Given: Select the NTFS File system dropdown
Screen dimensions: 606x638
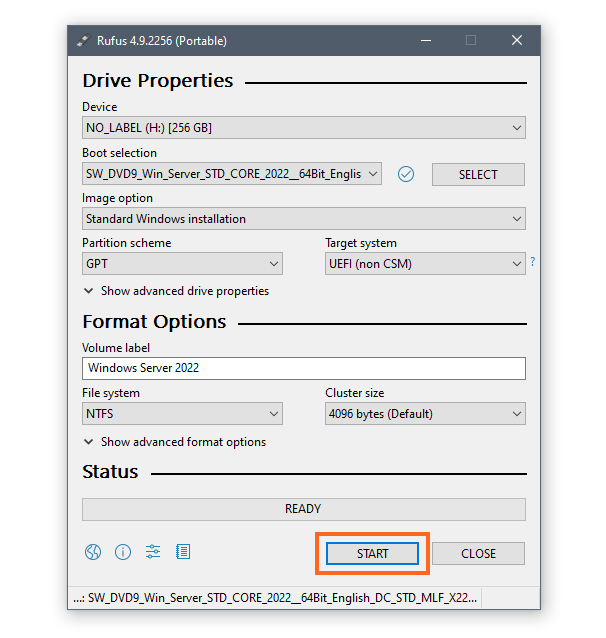Looking at the screenshot, I should pos(182,414).
